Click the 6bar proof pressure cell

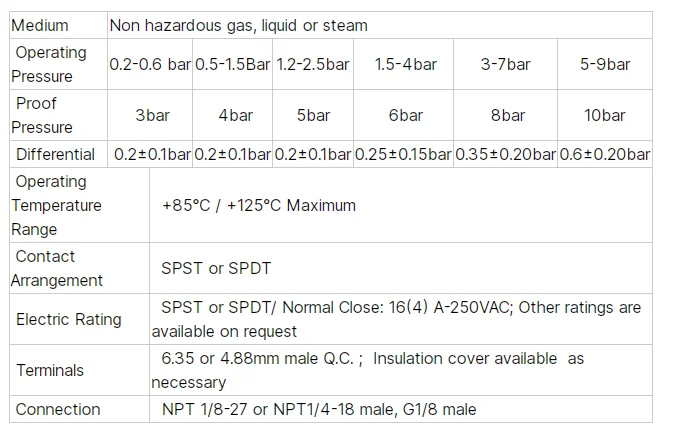click(x=405, y=115)
